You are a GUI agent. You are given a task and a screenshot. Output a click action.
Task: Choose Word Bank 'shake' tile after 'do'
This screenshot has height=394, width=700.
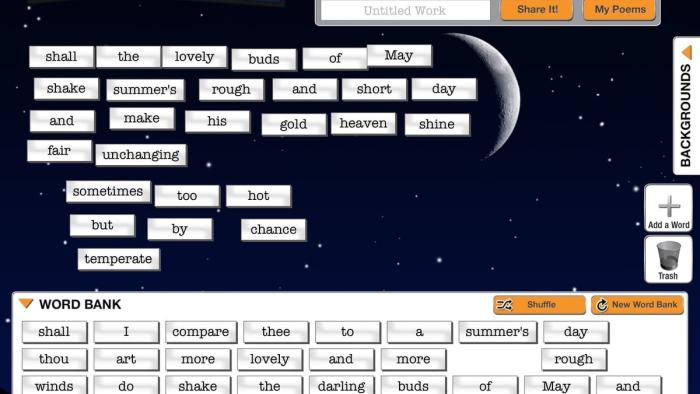198,386
